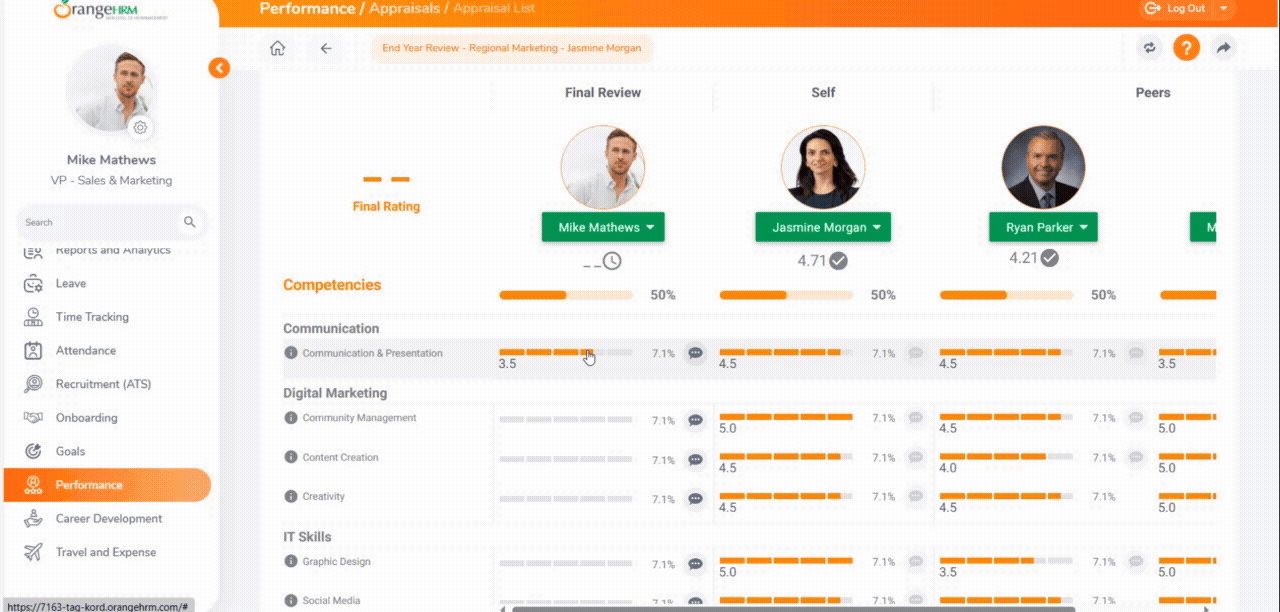Expand the Mike Mathews reviewer dropdown
The image size is (1280, 612).
tap(650, 228)
